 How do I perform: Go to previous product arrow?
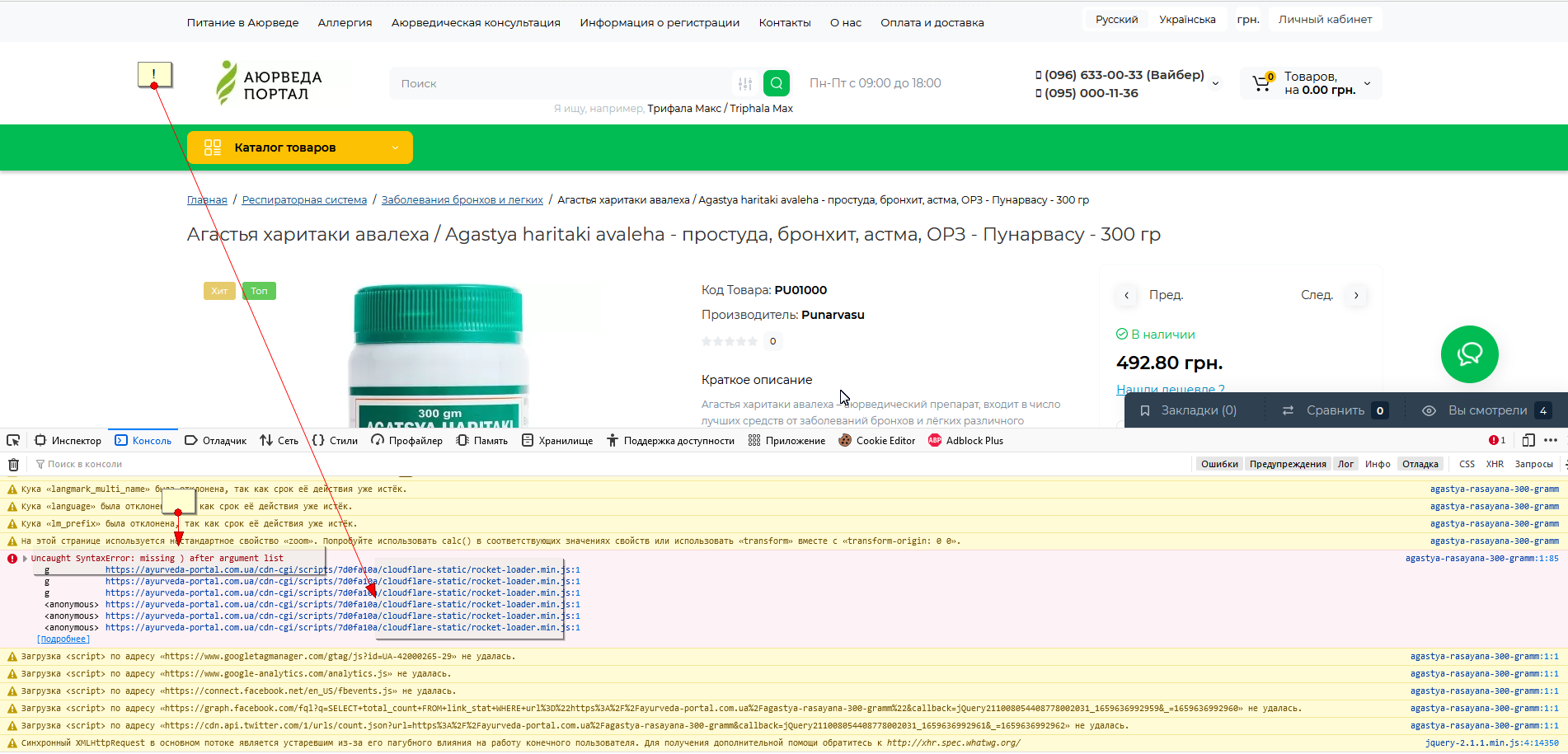(x=1127, y=295)
